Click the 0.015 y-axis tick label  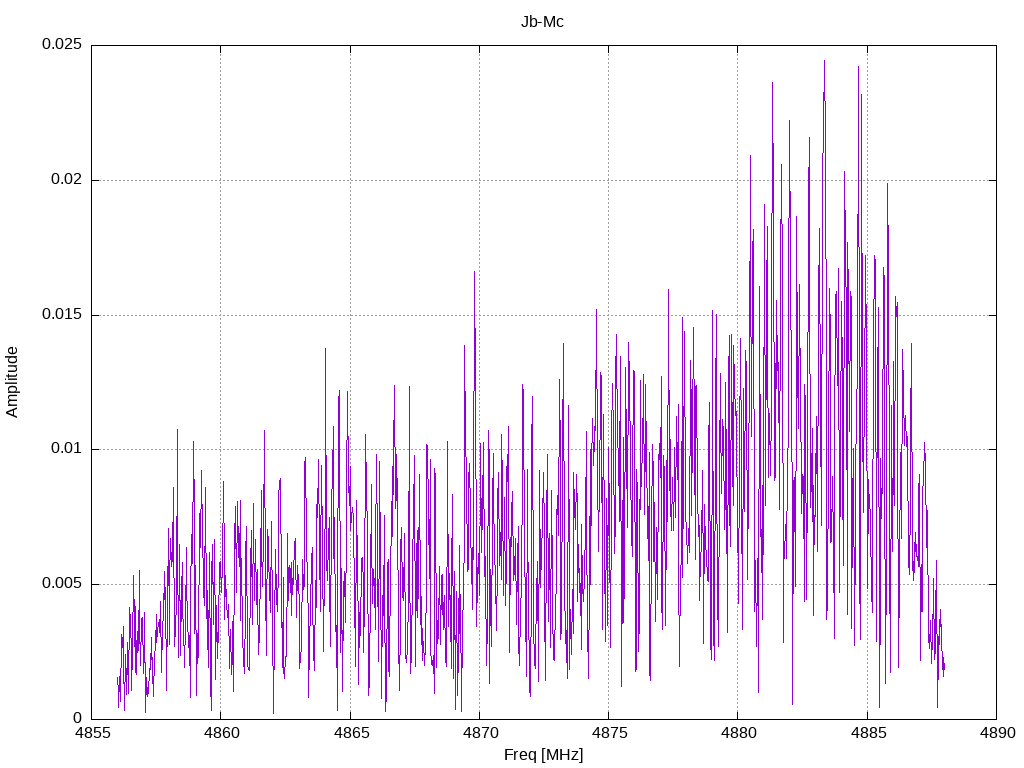coord(62,314)
